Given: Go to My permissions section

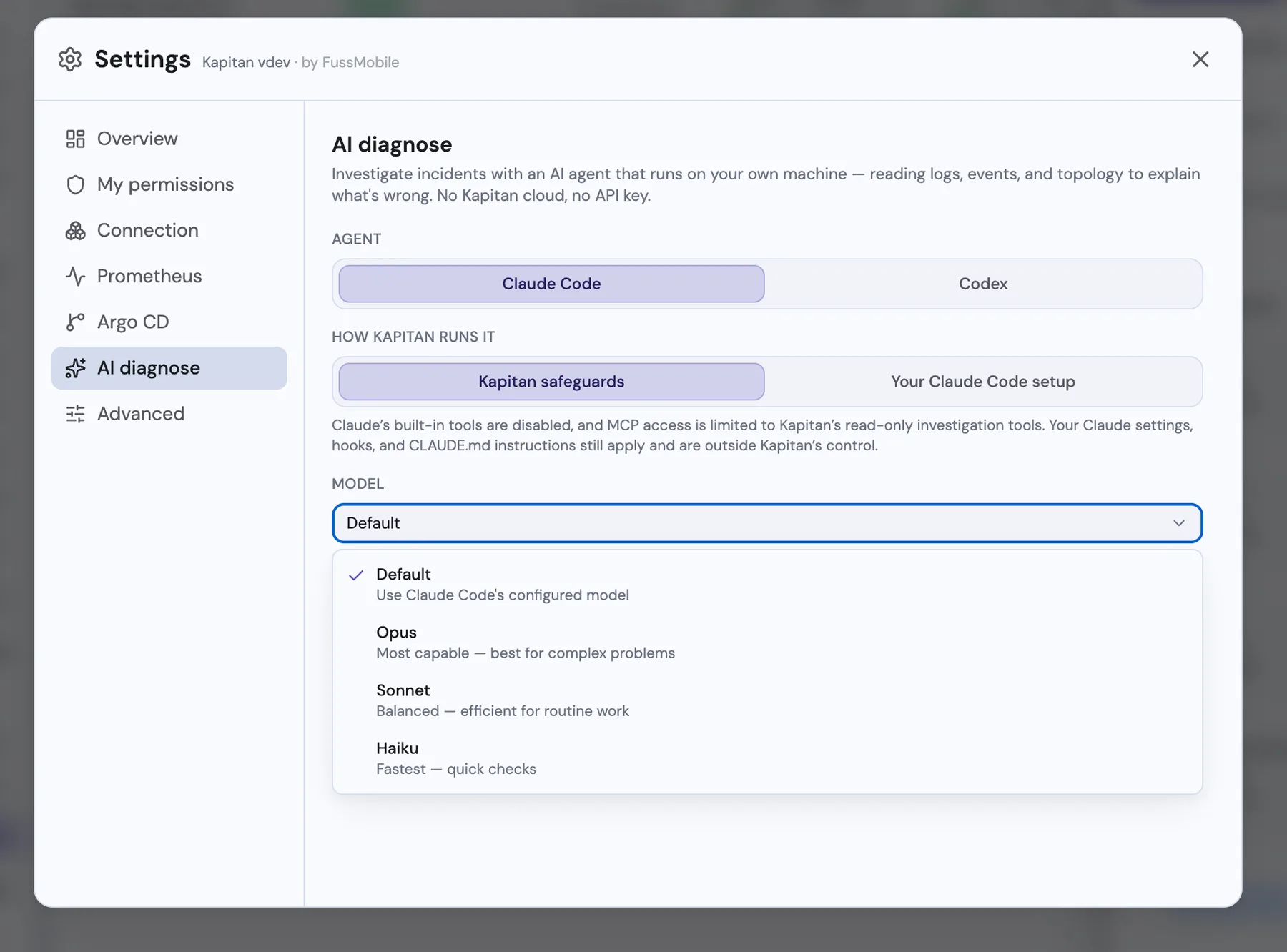Looking at the screenshot, I should 169,184.
